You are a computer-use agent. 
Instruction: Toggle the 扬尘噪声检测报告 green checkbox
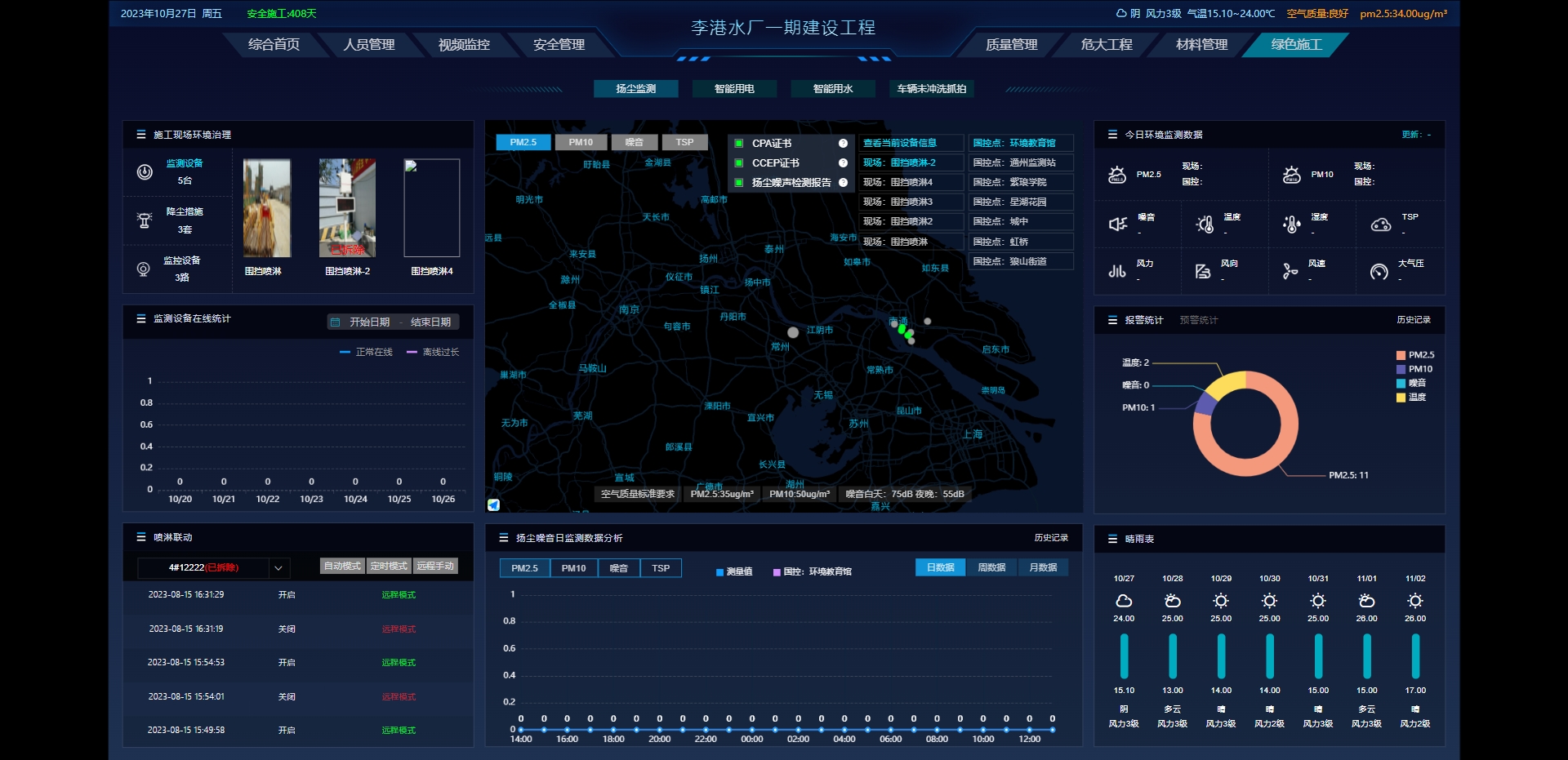738,182
